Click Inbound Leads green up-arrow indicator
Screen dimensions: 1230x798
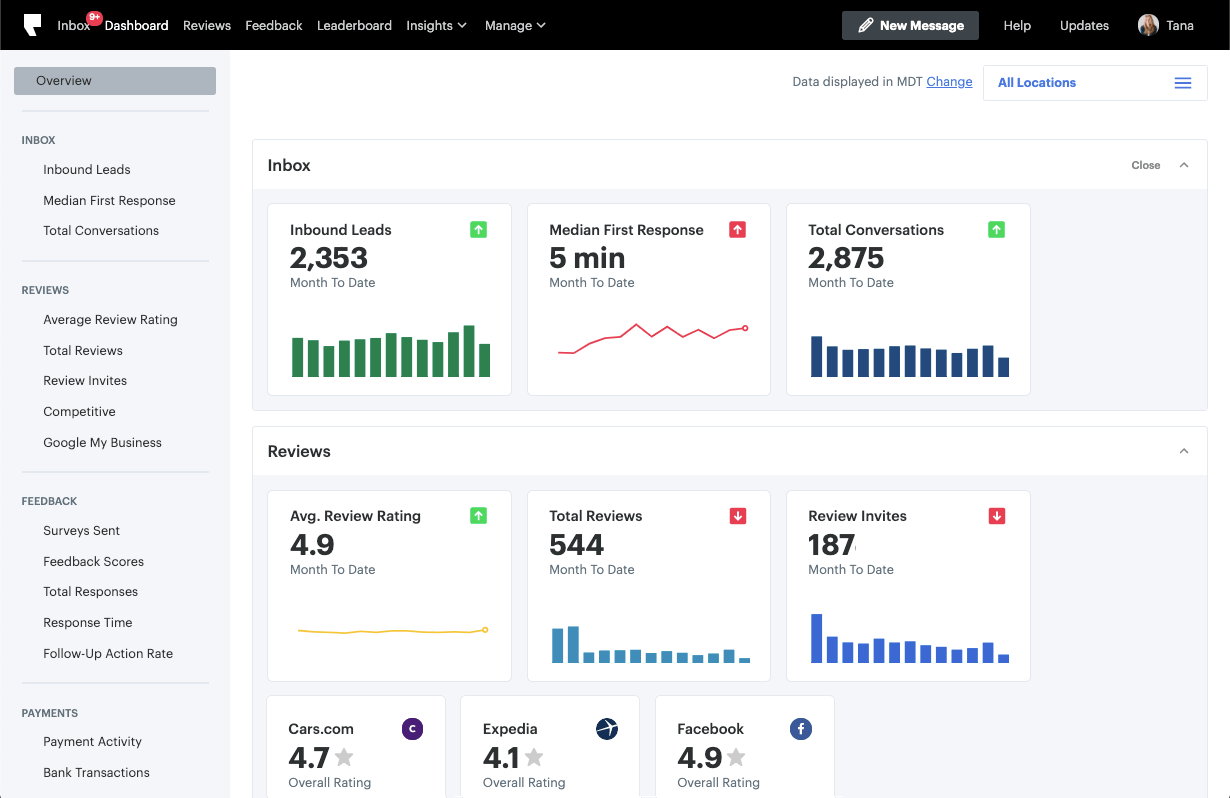478,230
